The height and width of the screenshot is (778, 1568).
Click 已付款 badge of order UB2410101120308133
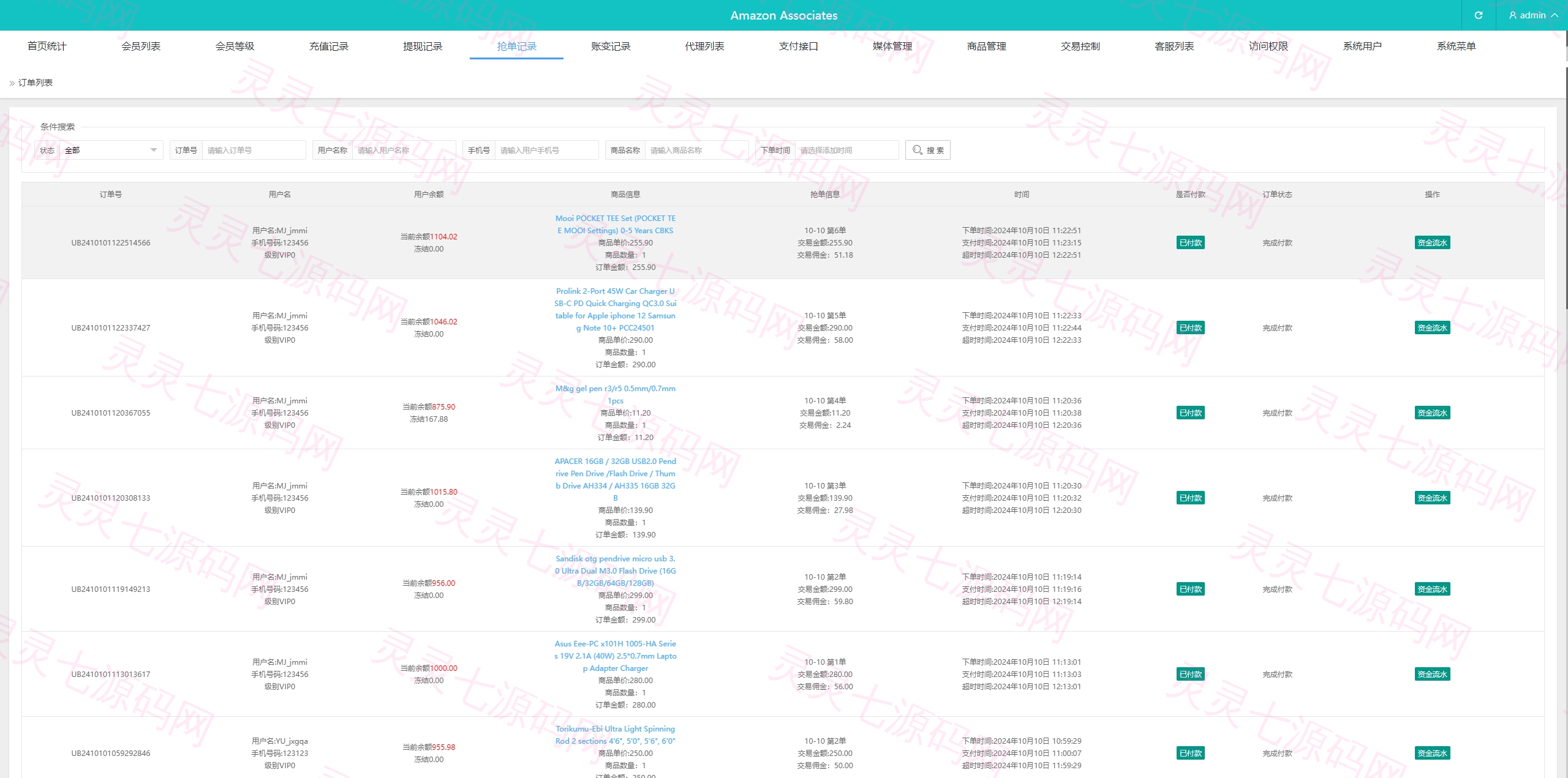pos(1190,498)
